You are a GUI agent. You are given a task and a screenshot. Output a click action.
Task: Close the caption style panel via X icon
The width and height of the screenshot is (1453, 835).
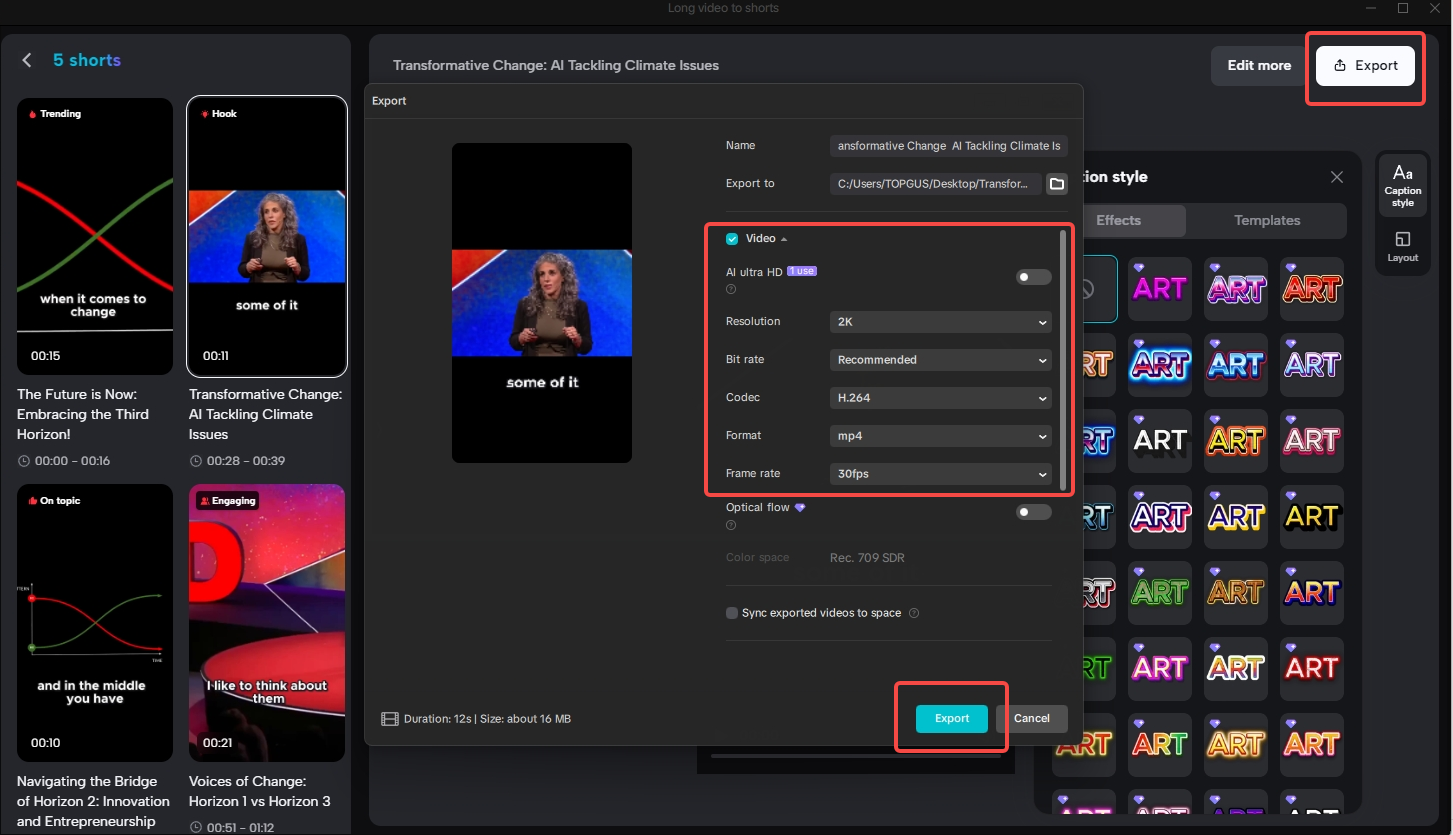pyautogui.click(x=1337, y=176)
